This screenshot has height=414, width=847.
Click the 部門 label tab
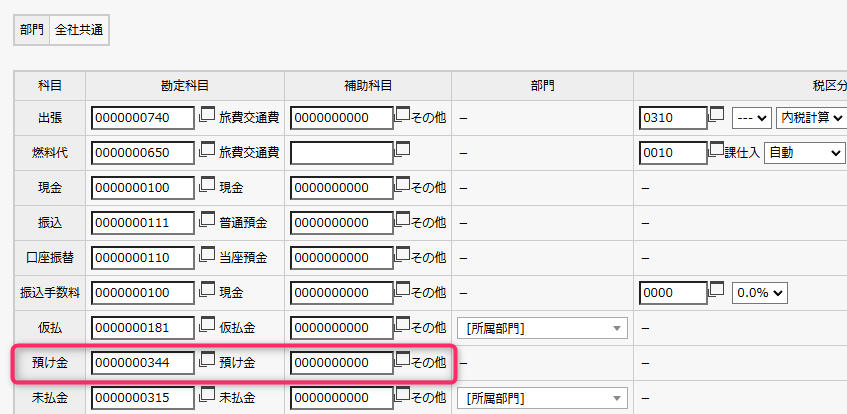(x=32, y=30)
